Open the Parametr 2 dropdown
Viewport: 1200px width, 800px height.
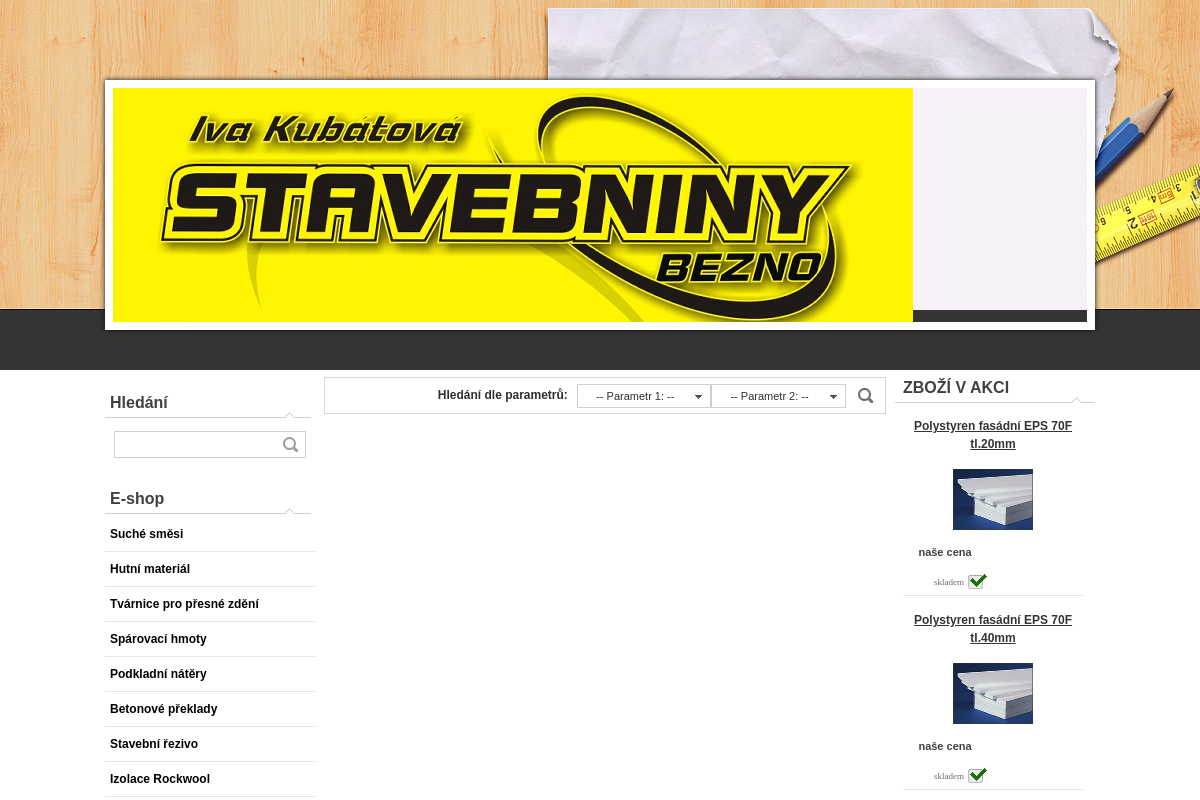(778, 396)
